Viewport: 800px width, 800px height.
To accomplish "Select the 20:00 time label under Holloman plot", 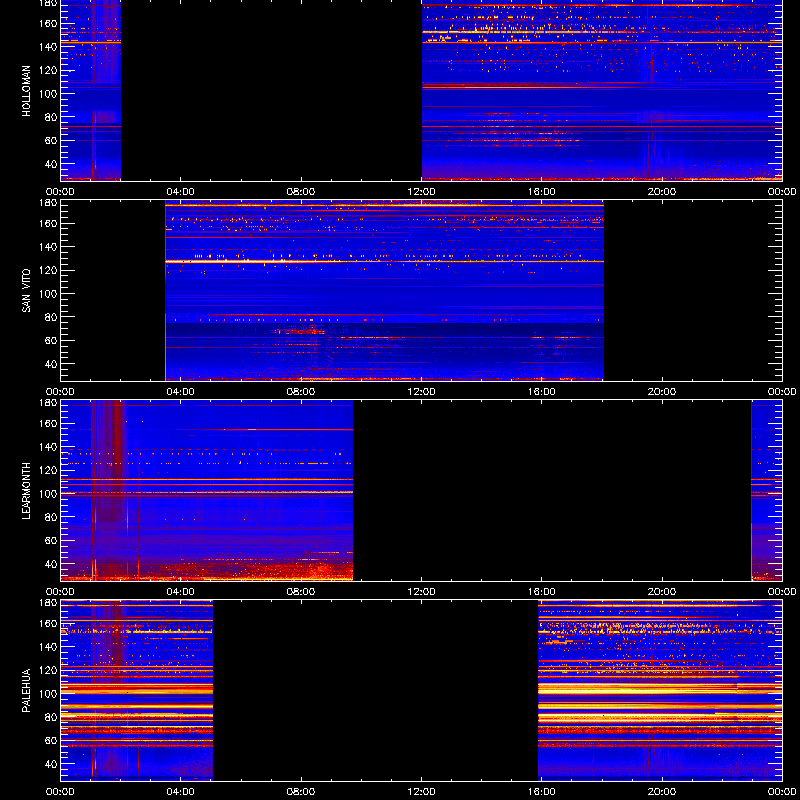I will (x=662, y=192).
